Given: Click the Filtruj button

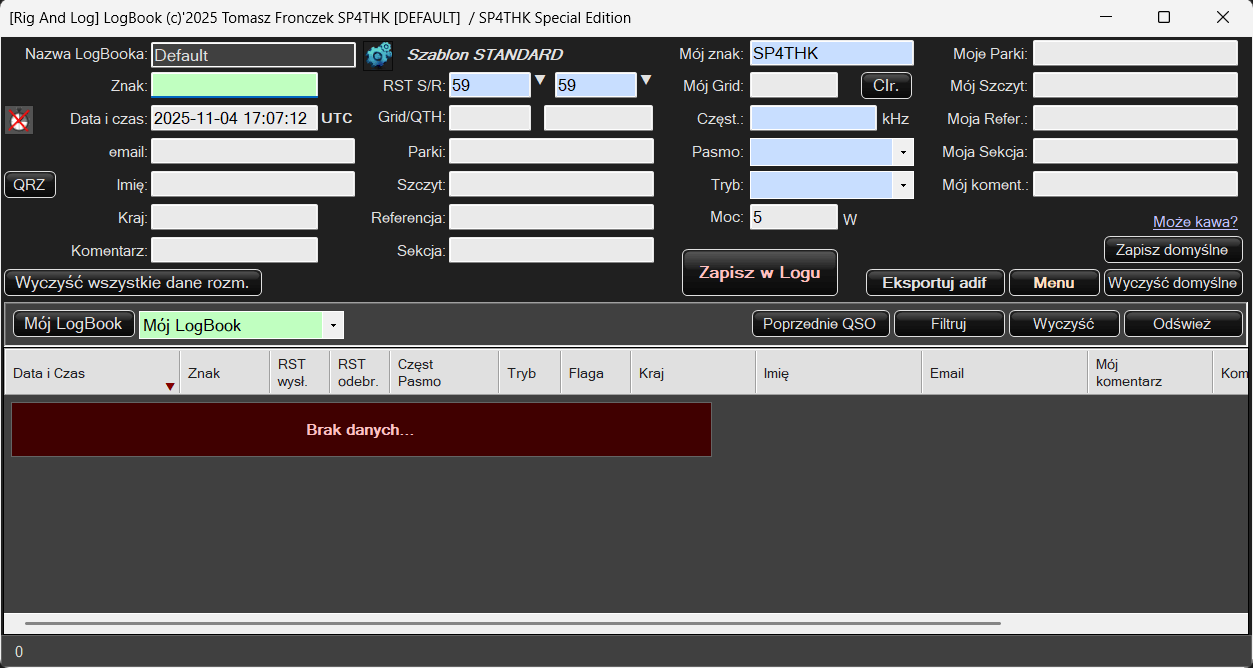Looking at the screenshot, I should click(948, 324).
